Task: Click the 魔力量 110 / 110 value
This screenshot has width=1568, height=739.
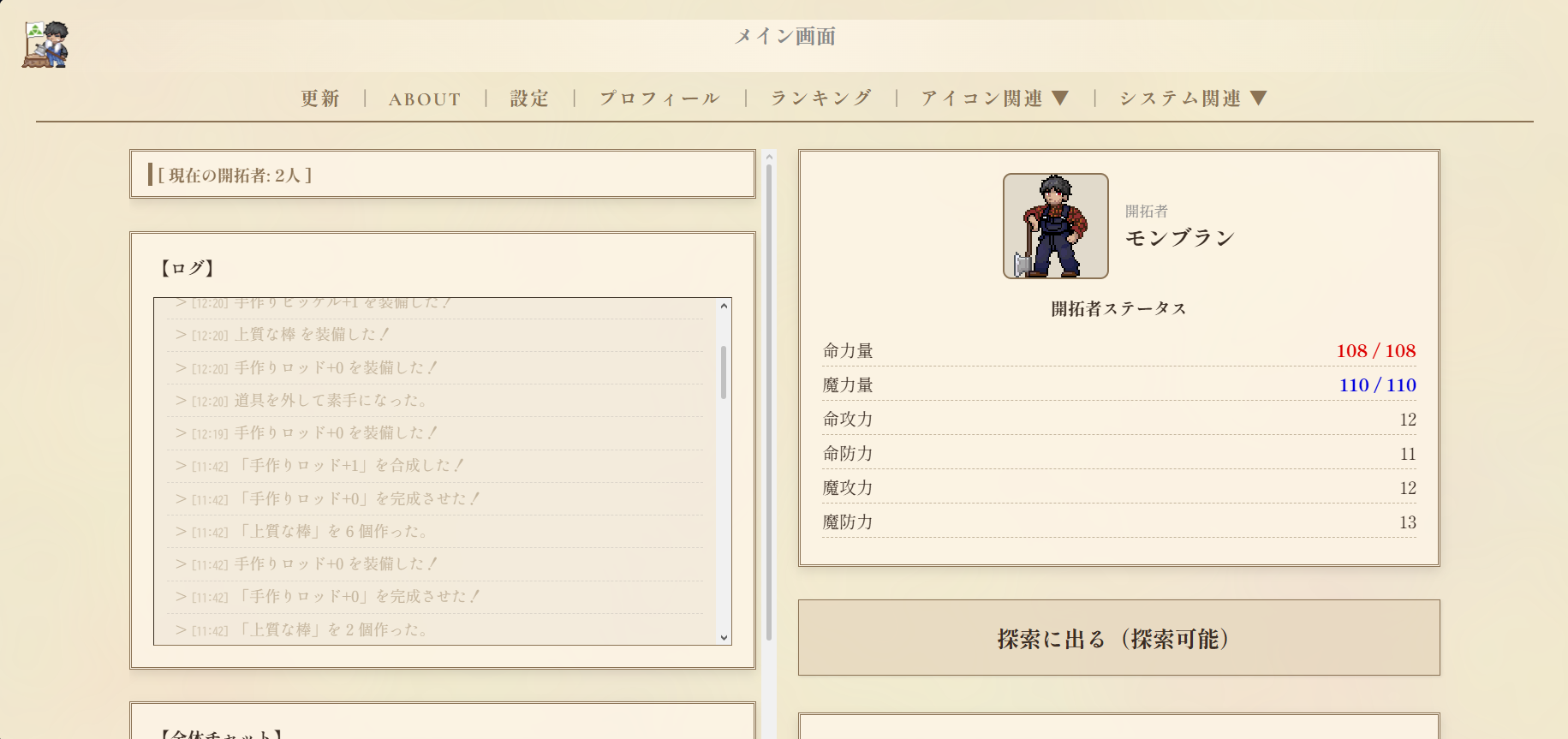Action: tap(1377, 385)
